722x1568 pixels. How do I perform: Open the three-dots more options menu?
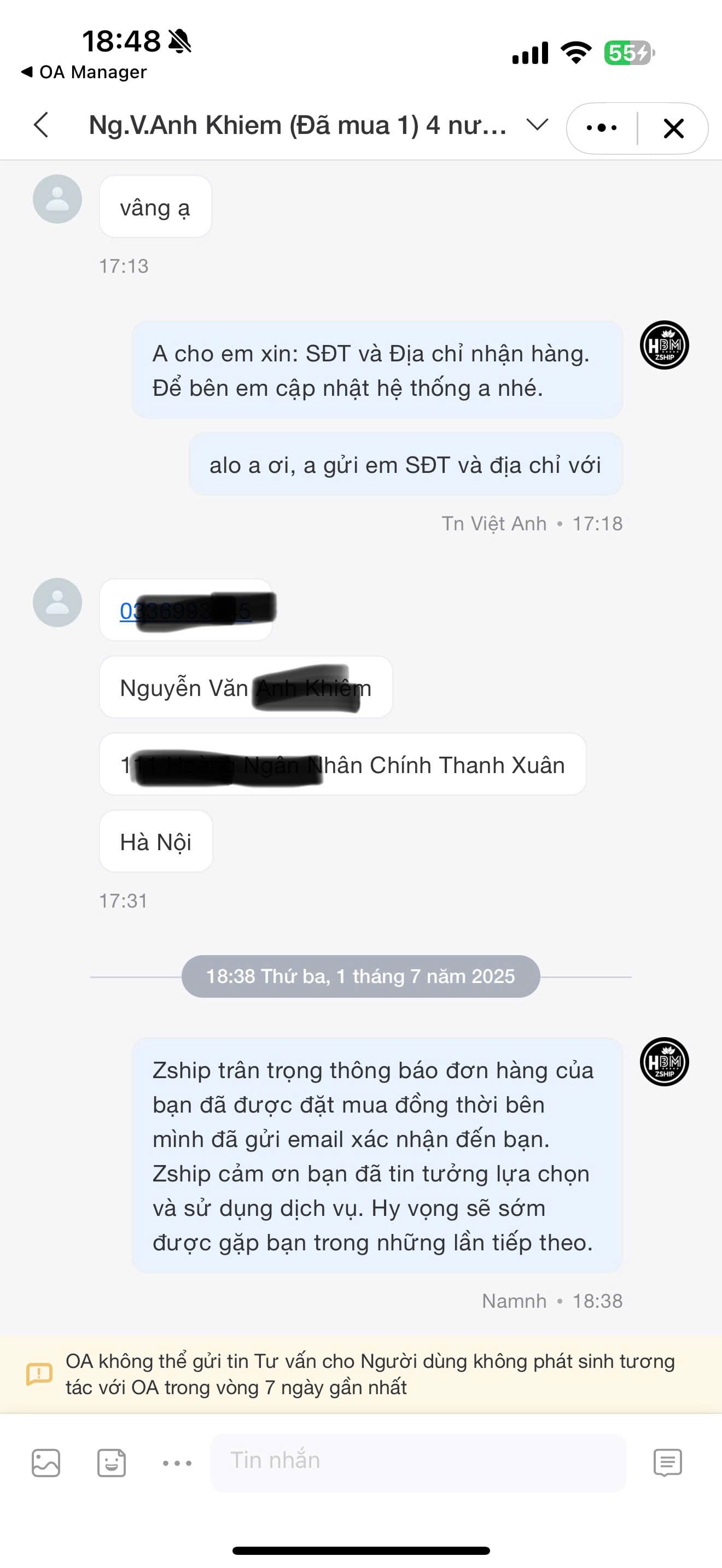pos(602,128)
